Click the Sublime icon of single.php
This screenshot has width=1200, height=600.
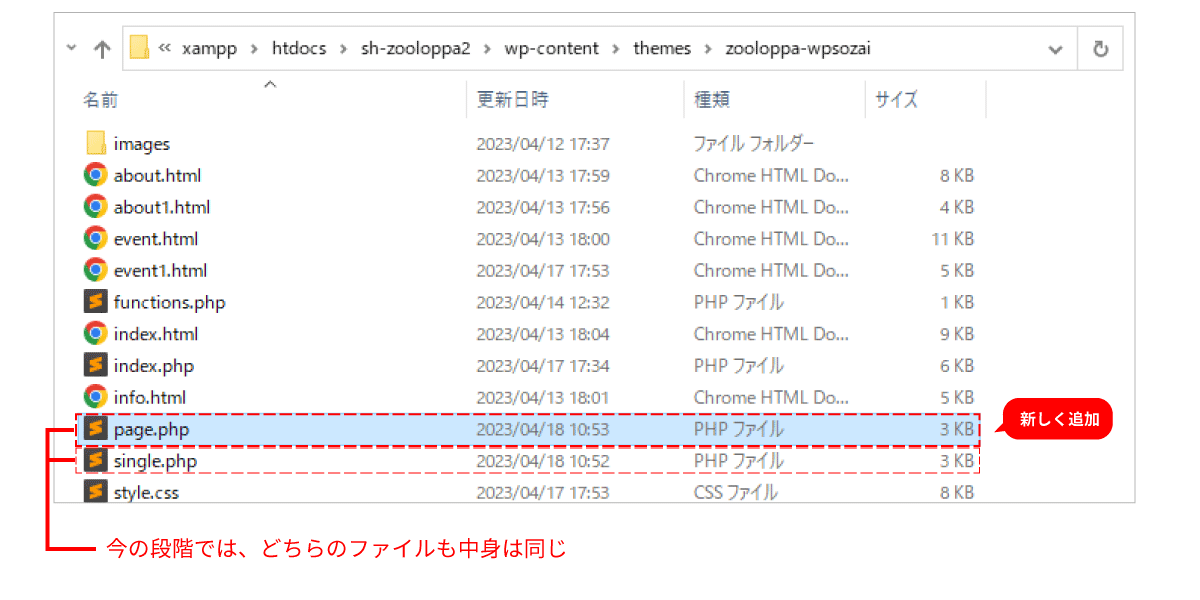click(x=96, y=460)
